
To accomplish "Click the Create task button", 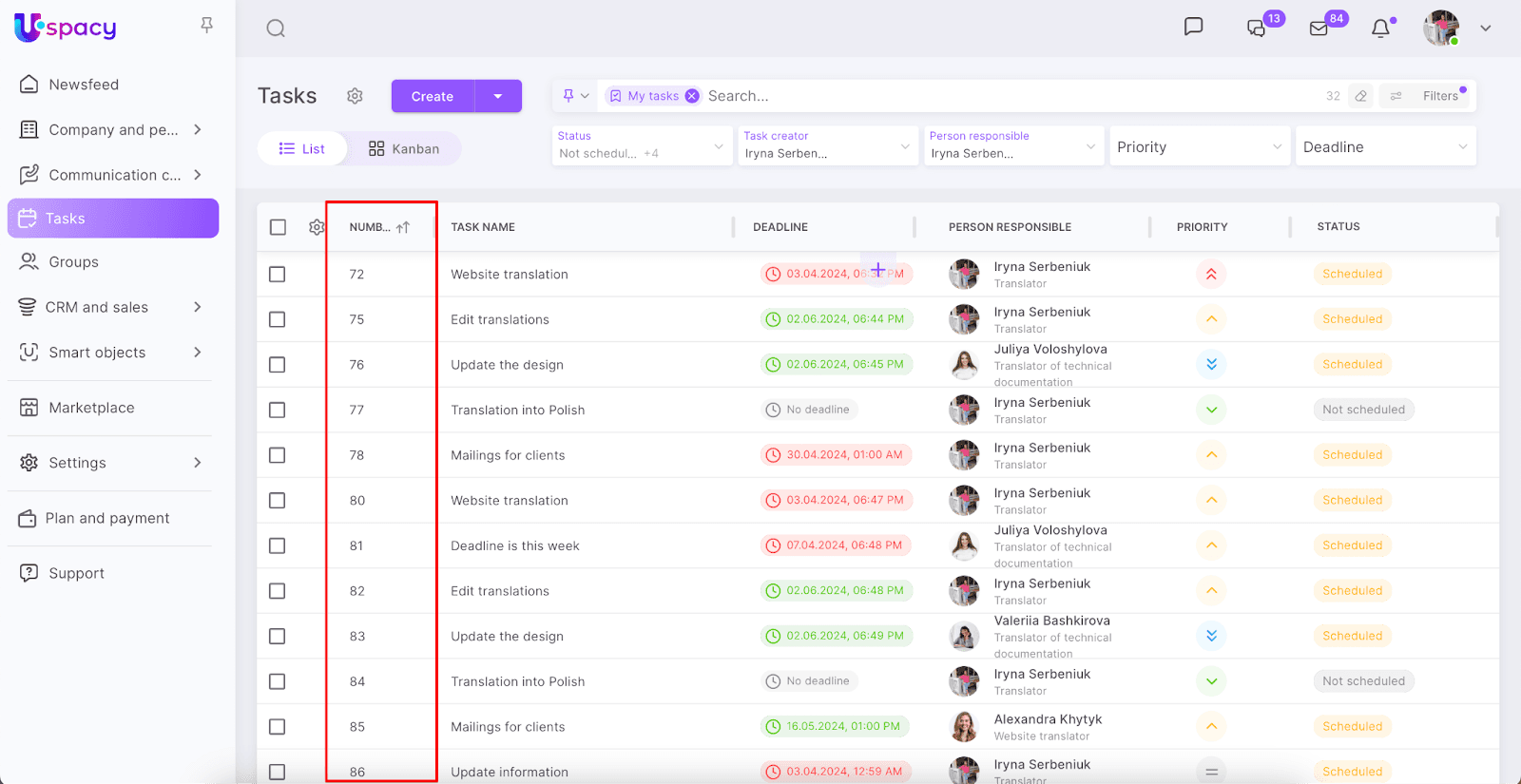I will pos(433,96).
